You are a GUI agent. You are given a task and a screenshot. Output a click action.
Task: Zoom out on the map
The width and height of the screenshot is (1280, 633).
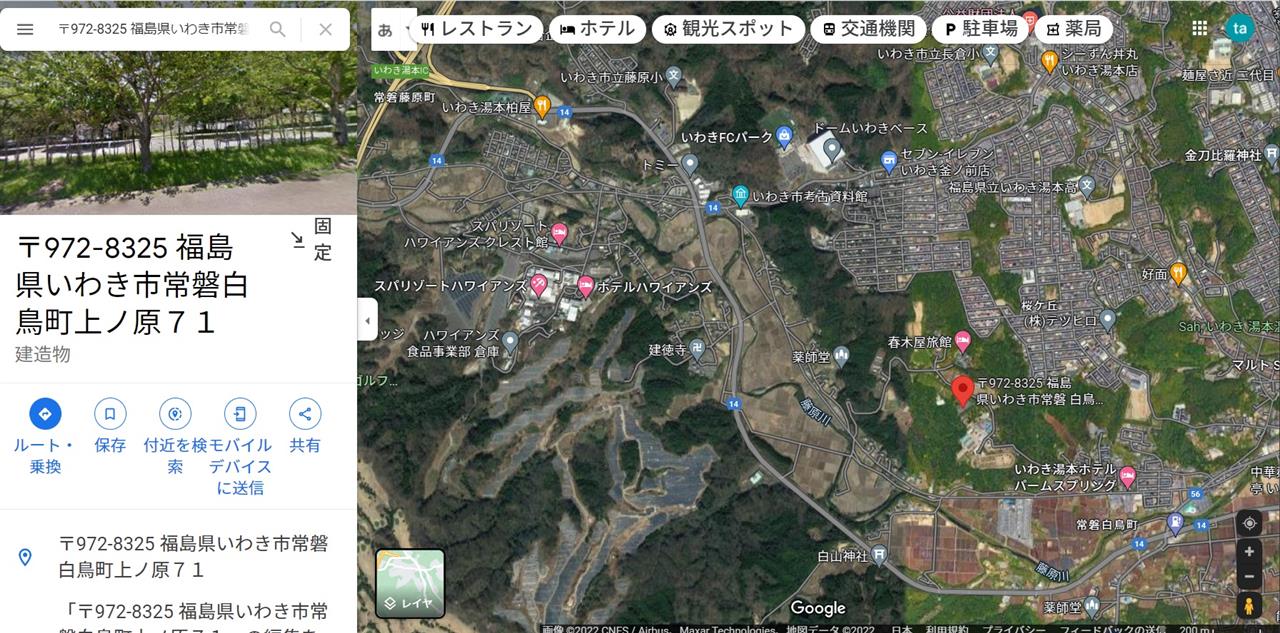[x=1249, y=577]
